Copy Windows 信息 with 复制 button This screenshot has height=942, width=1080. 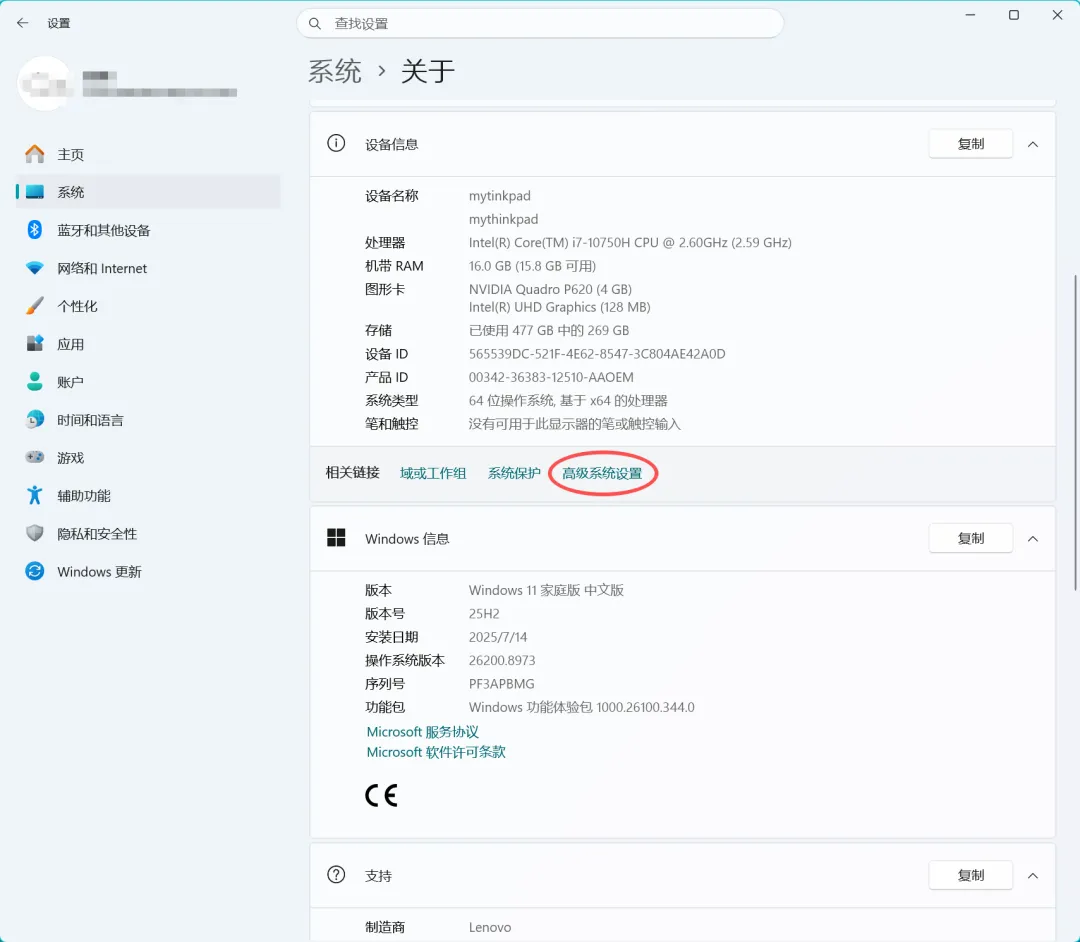(x=970, y=538)
